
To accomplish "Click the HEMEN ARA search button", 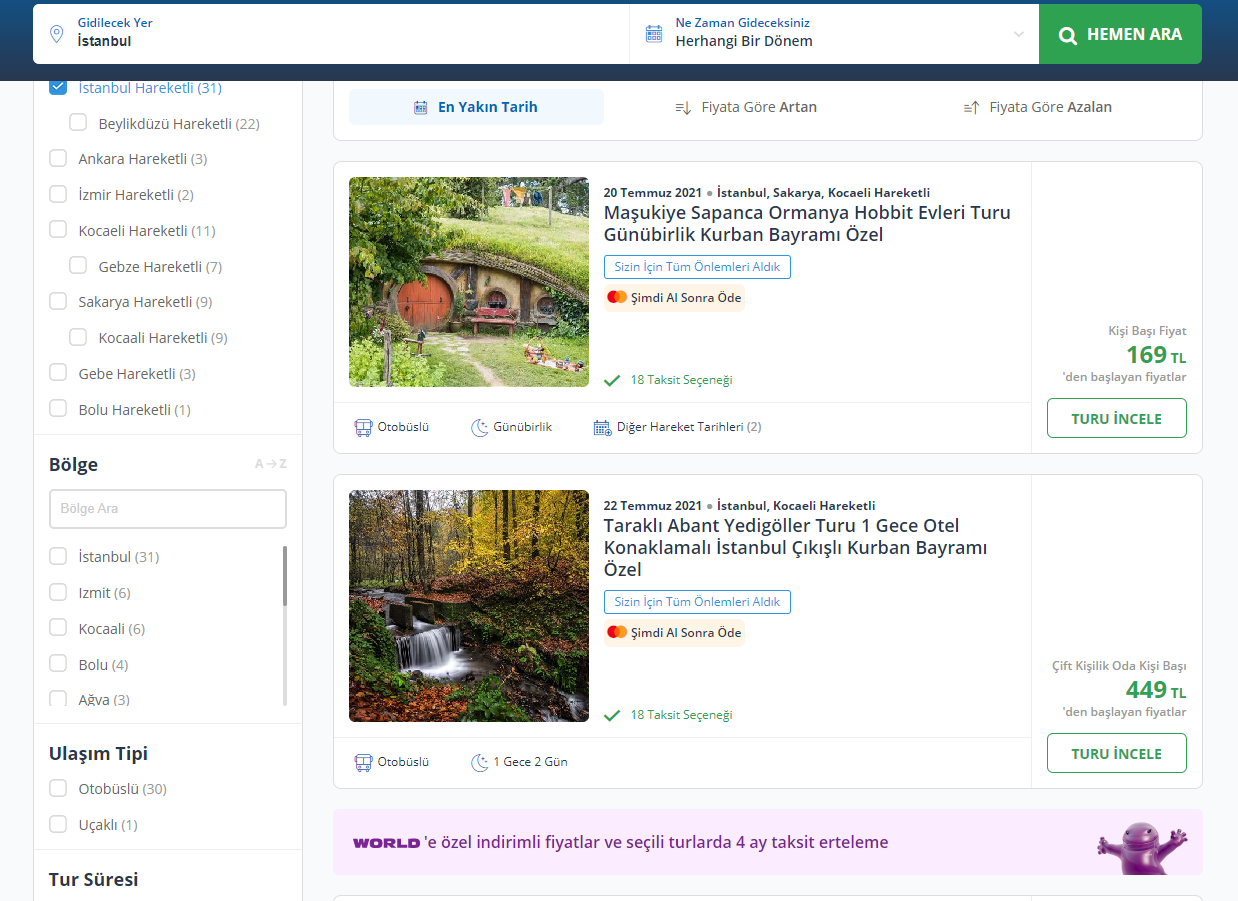I will pos(1120,34).
